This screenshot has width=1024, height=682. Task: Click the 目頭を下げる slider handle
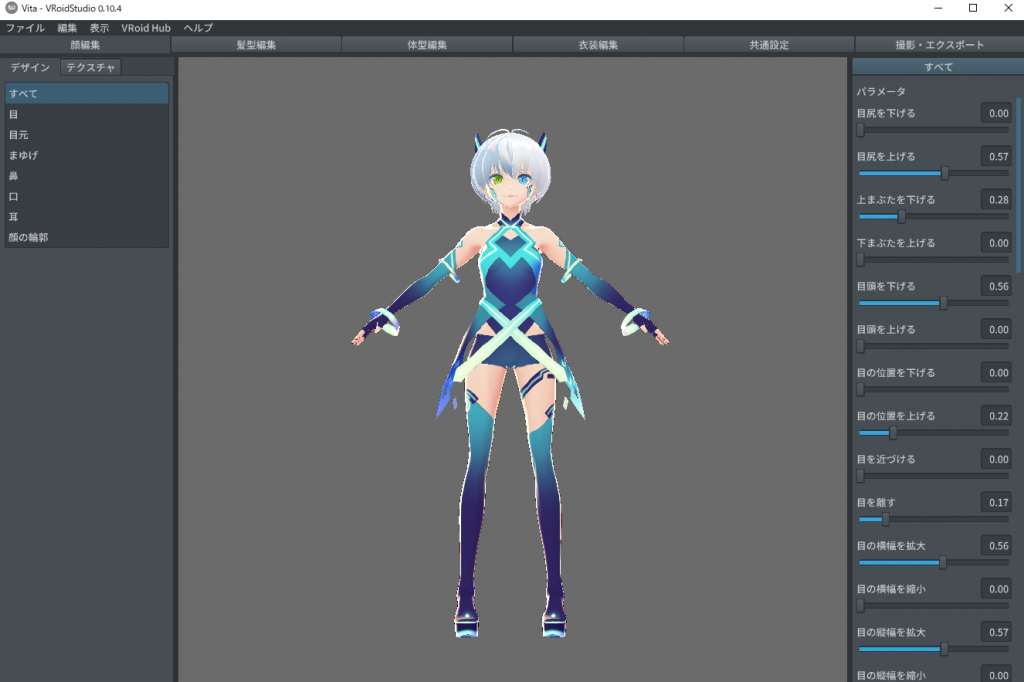943,303
